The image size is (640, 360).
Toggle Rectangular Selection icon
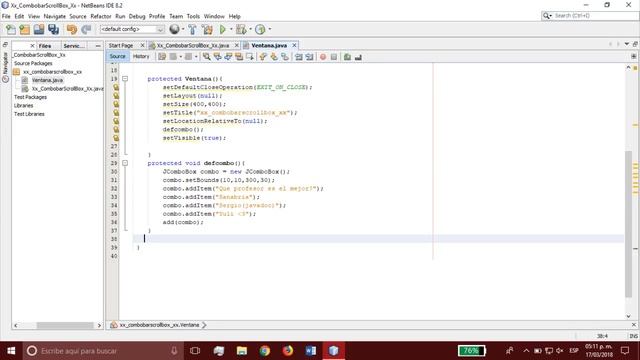click(250, 57)
